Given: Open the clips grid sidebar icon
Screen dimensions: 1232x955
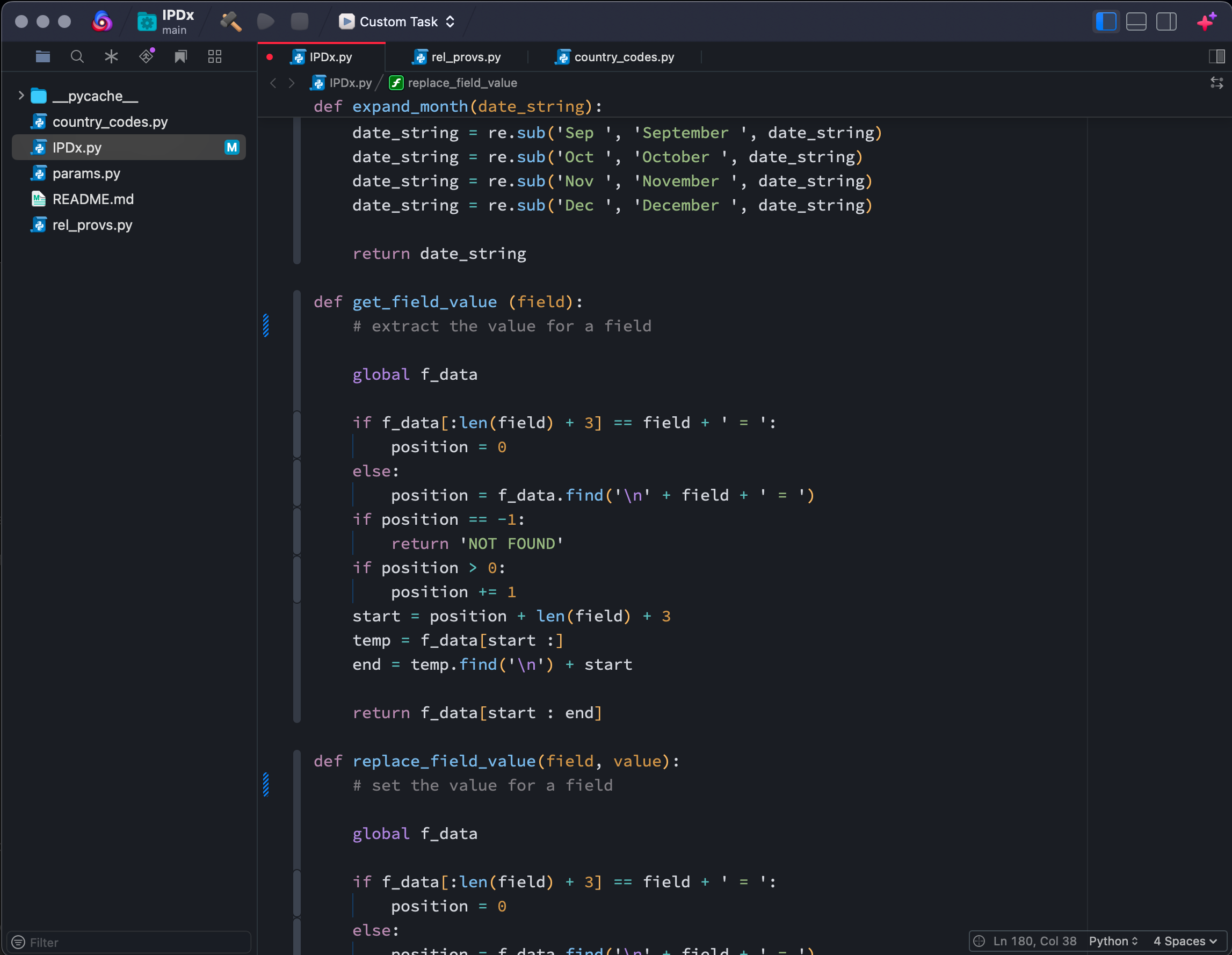Looking at the screenshot, I should 215,56.
